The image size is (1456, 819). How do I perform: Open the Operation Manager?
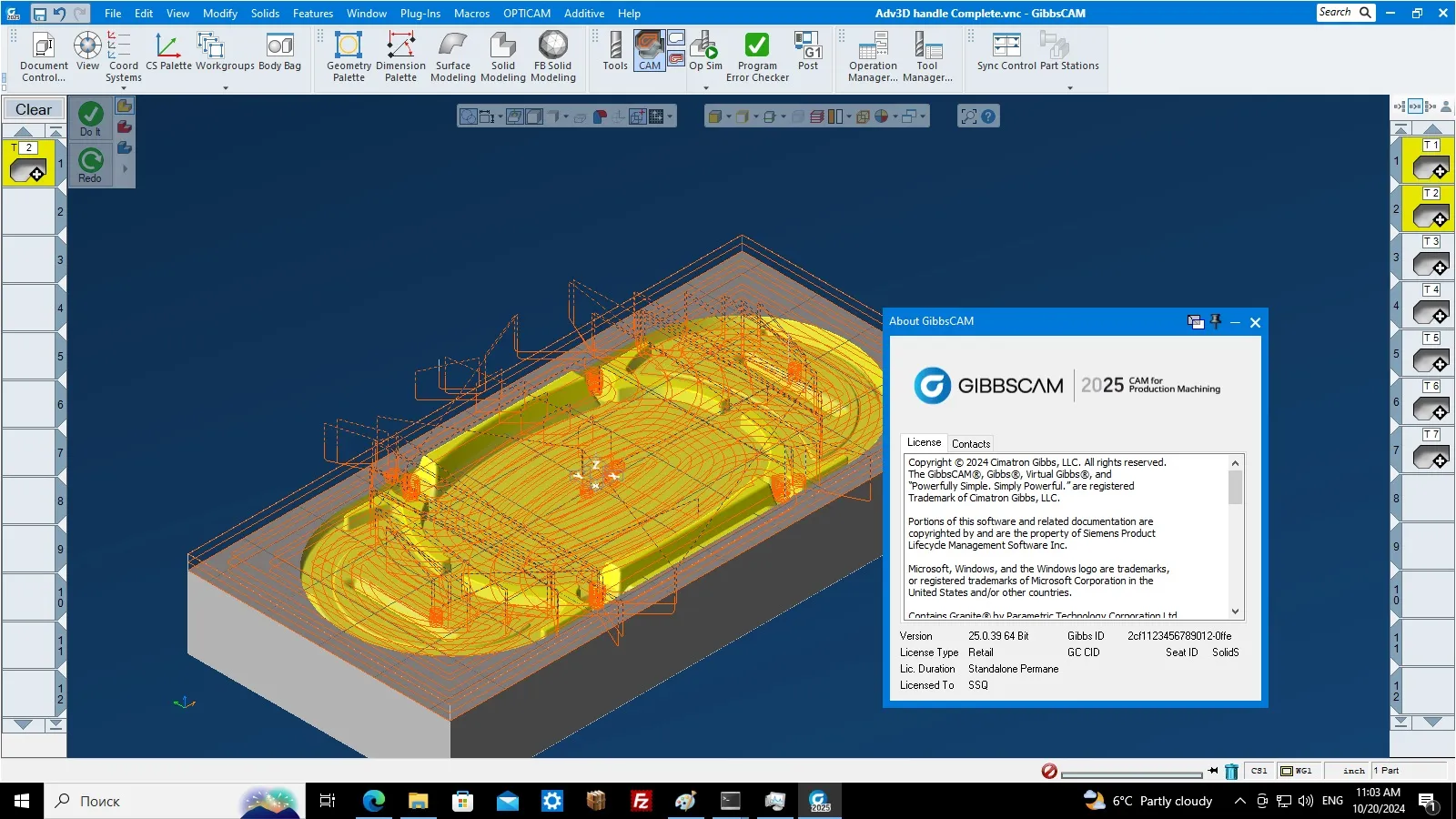click(873, 57)
